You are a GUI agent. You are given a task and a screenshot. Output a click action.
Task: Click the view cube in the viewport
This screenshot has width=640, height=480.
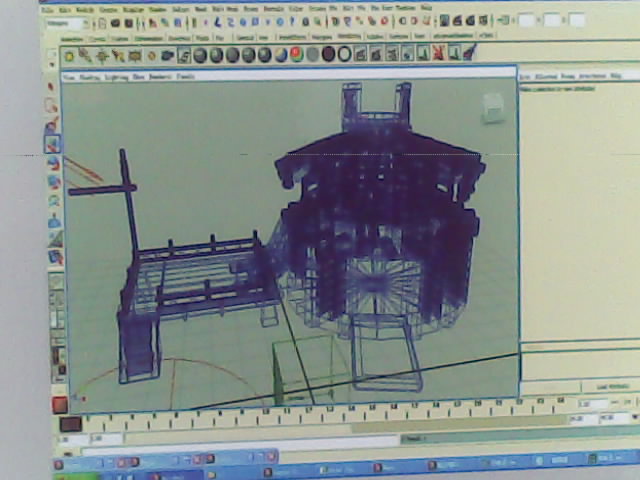[492, 108]
